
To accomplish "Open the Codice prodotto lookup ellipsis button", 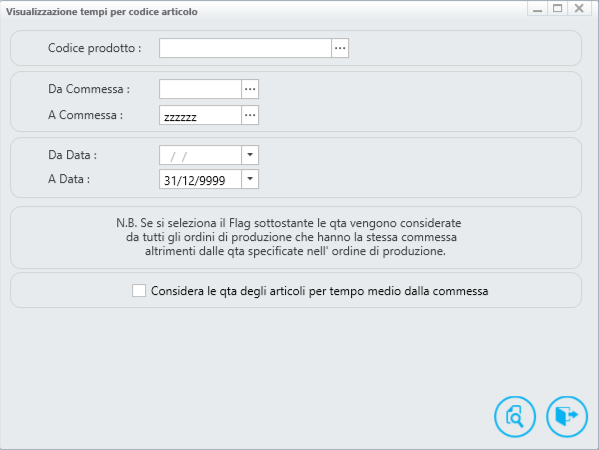I will pyautogui.click(x=340, y=48).
